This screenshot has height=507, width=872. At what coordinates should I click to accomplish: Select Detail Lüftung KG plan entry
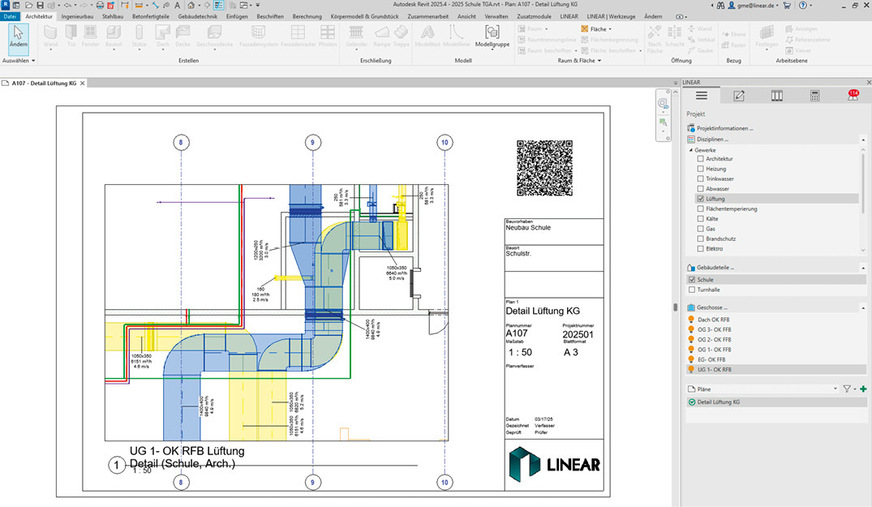pyautogui.click(x=718, y=401)
